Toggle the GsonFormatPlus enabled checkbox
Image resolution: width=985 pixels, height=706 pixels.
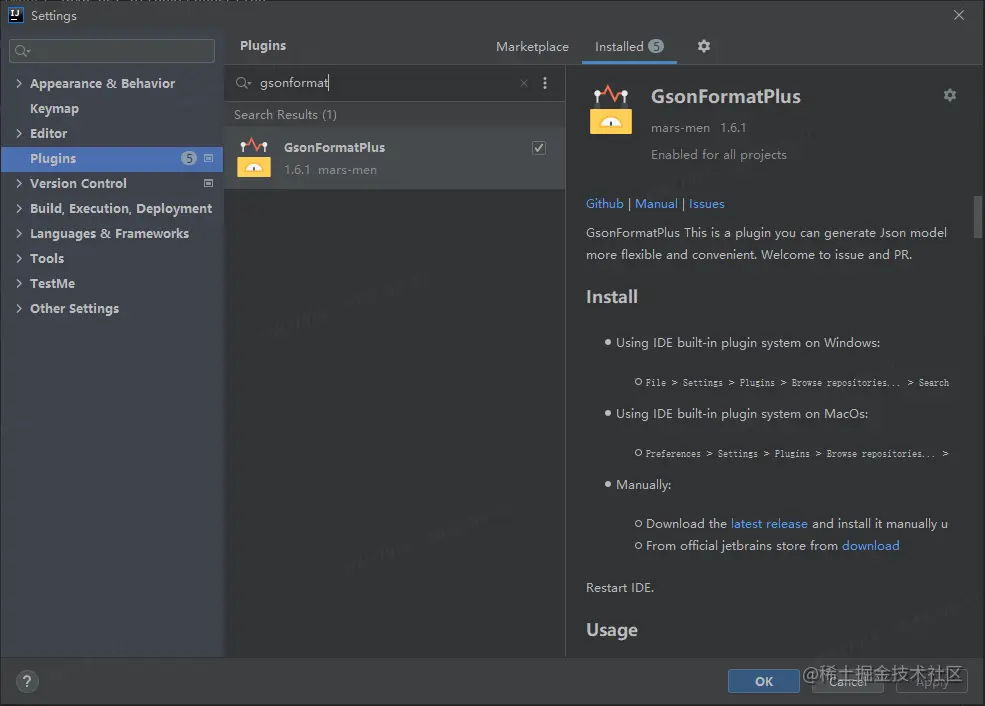pyautogui.click(x=539, y=148)
